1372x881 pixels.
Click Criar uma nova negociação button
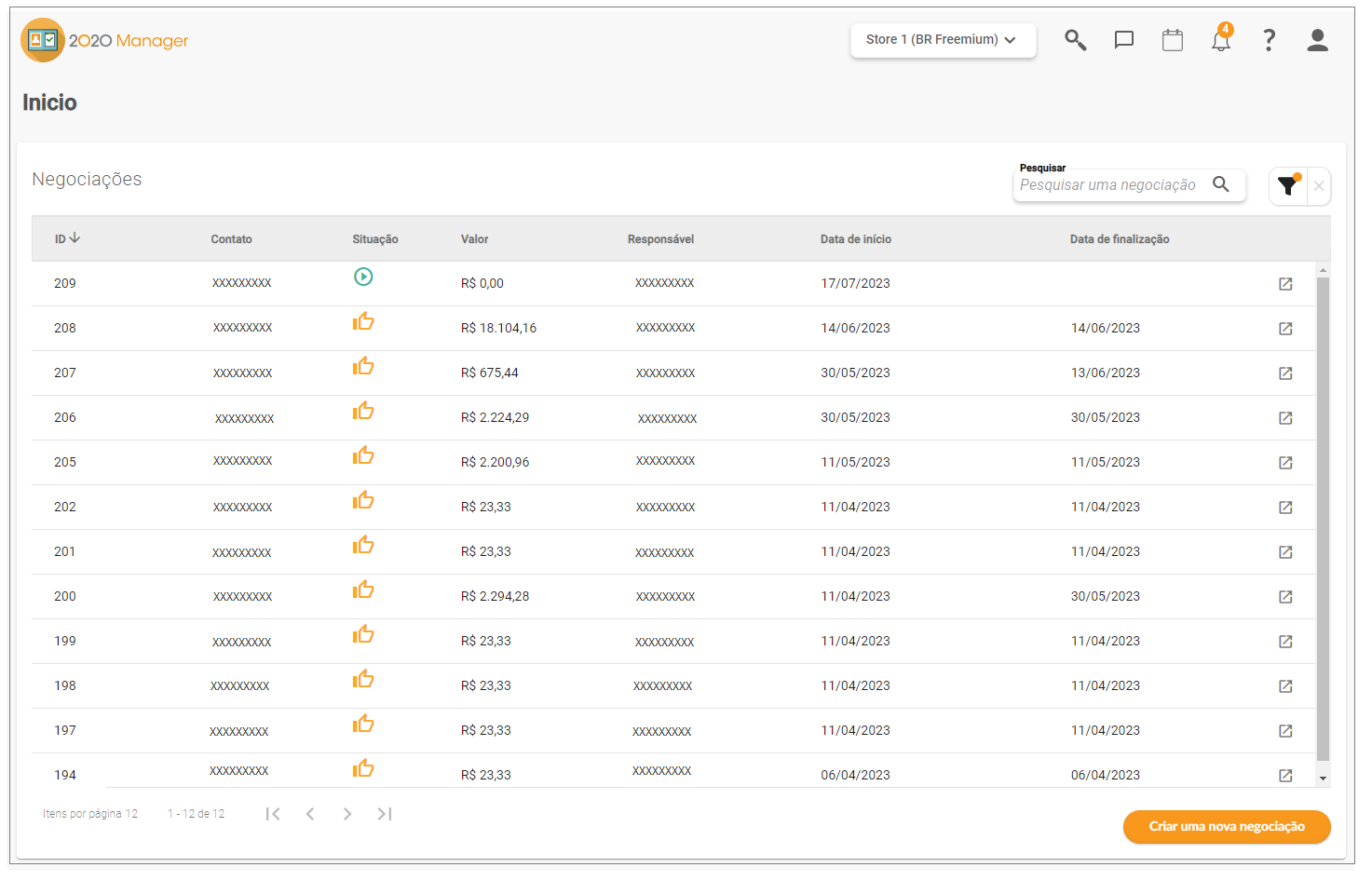pyautogui.click(x=1227, y=827)
